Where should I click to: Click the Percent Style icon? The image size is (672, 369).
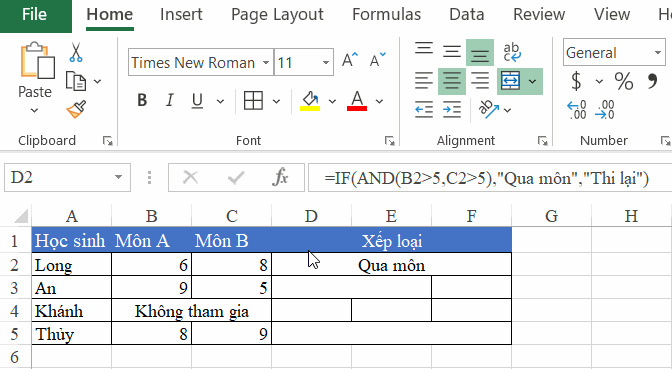point(624,81)
